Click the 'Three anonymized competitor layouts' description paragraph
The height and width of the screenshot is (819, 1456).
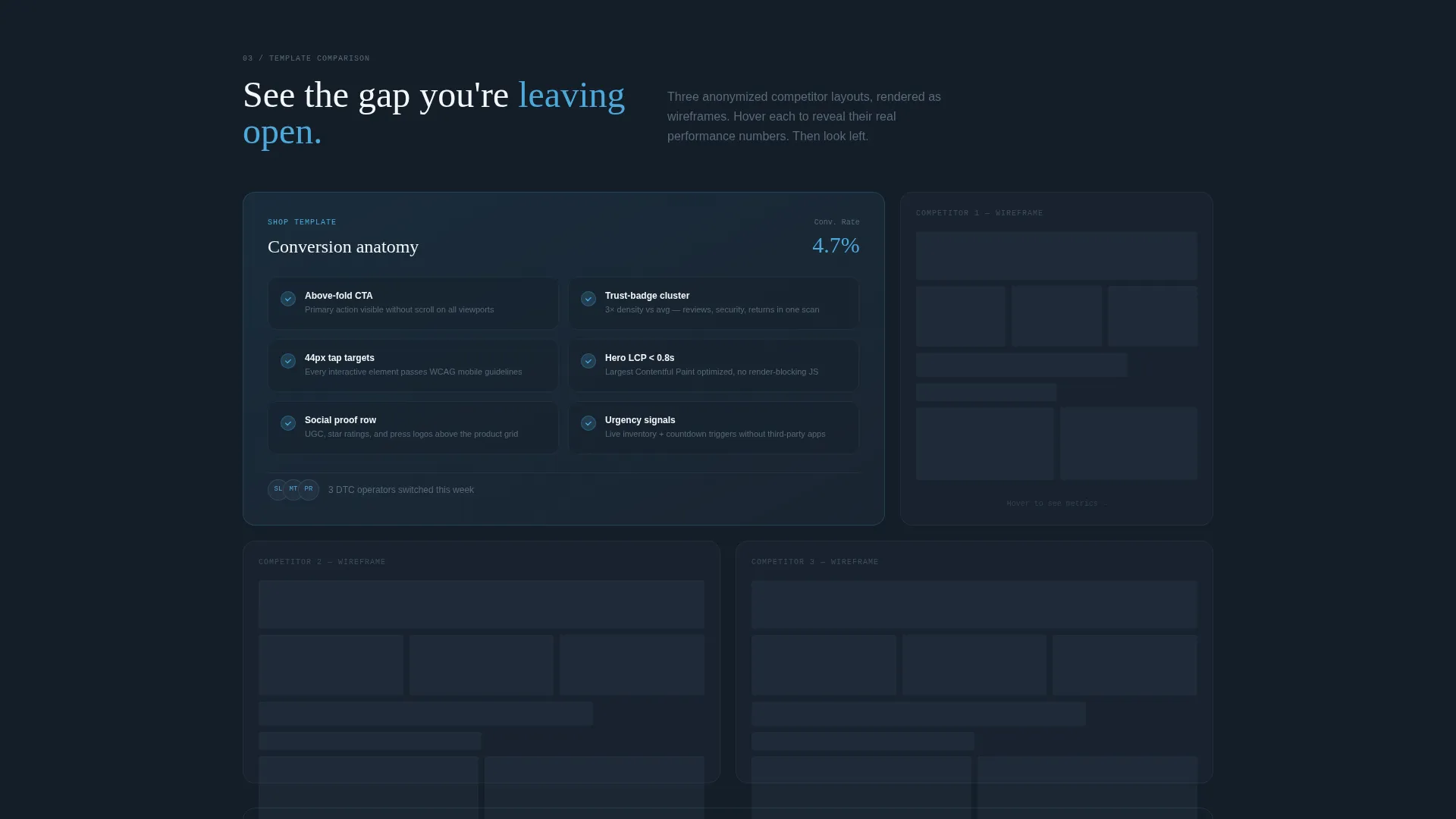coord(804,117)
